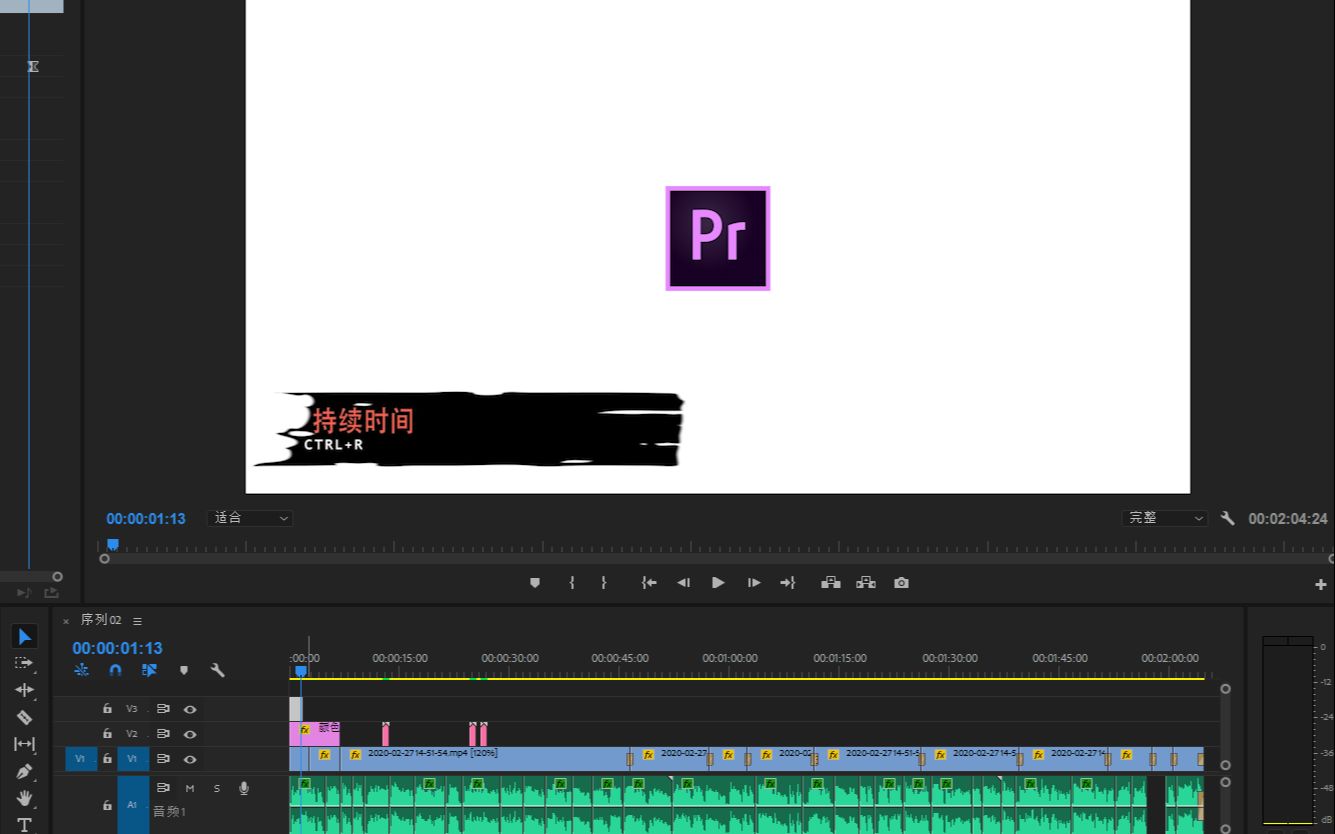Toggle V1 track targeting
This screenshot has height=834, width=1335.
point(133,759)
